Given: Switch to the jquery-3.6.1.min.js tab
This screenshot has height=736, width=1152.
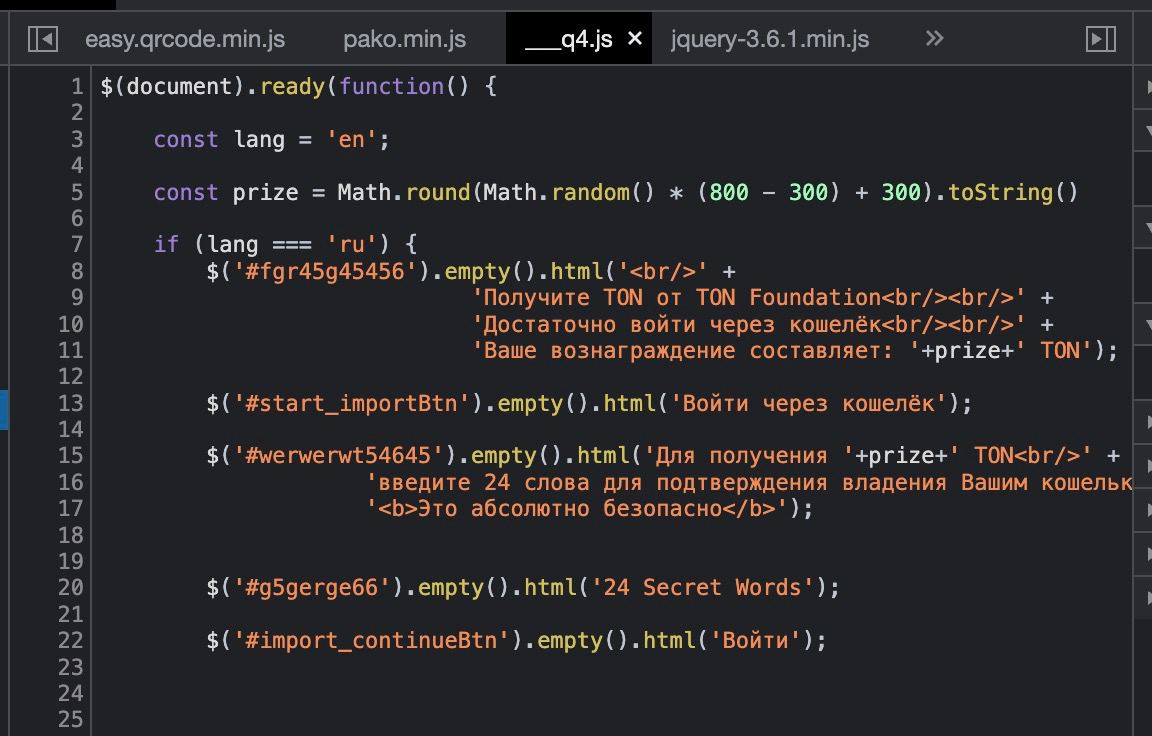Looking at the screenshot, I should pyautogui.click(x=770, y=39).
